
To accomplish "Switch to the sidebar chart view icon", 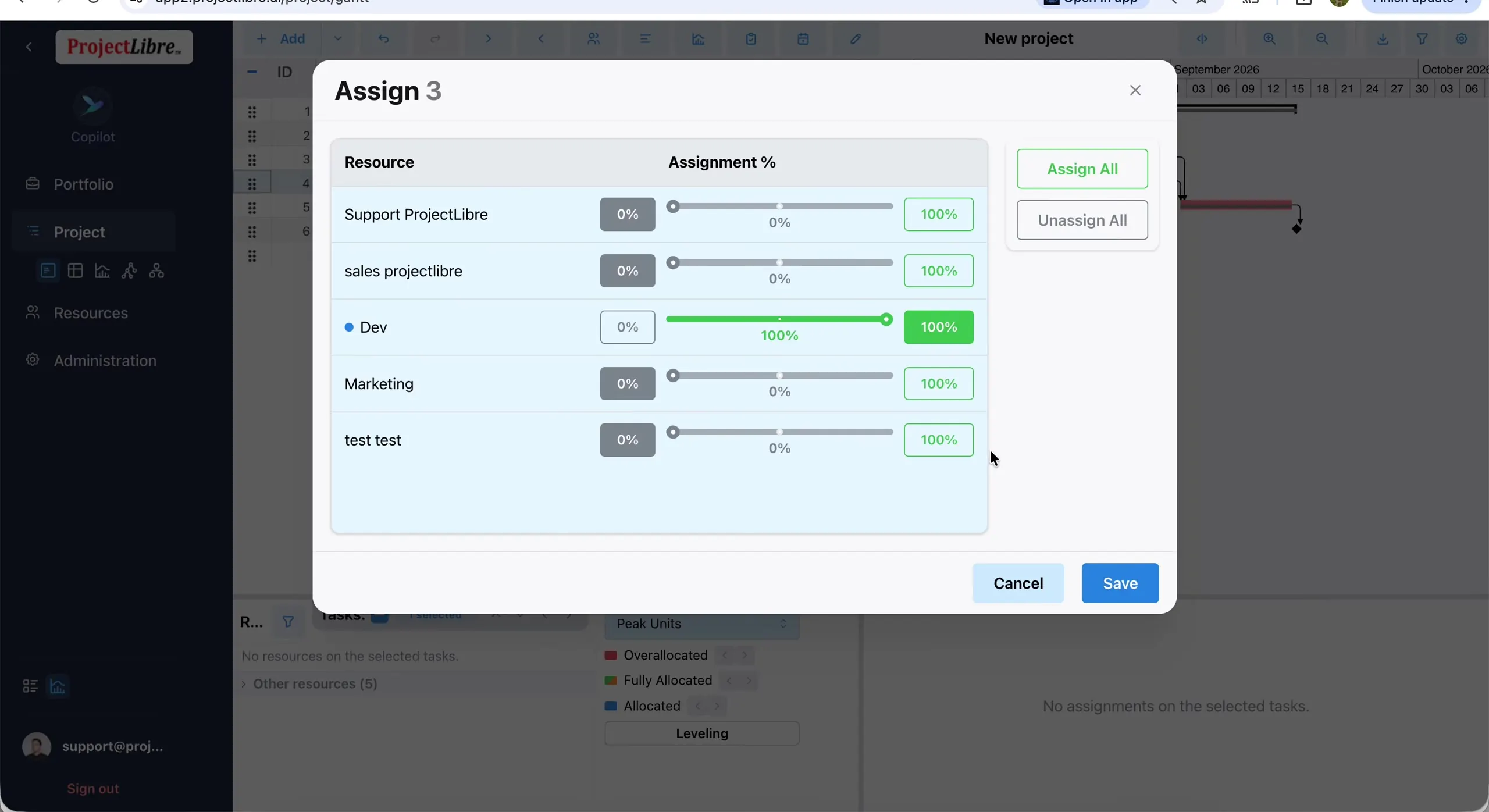I will click(x=102, y=270).
